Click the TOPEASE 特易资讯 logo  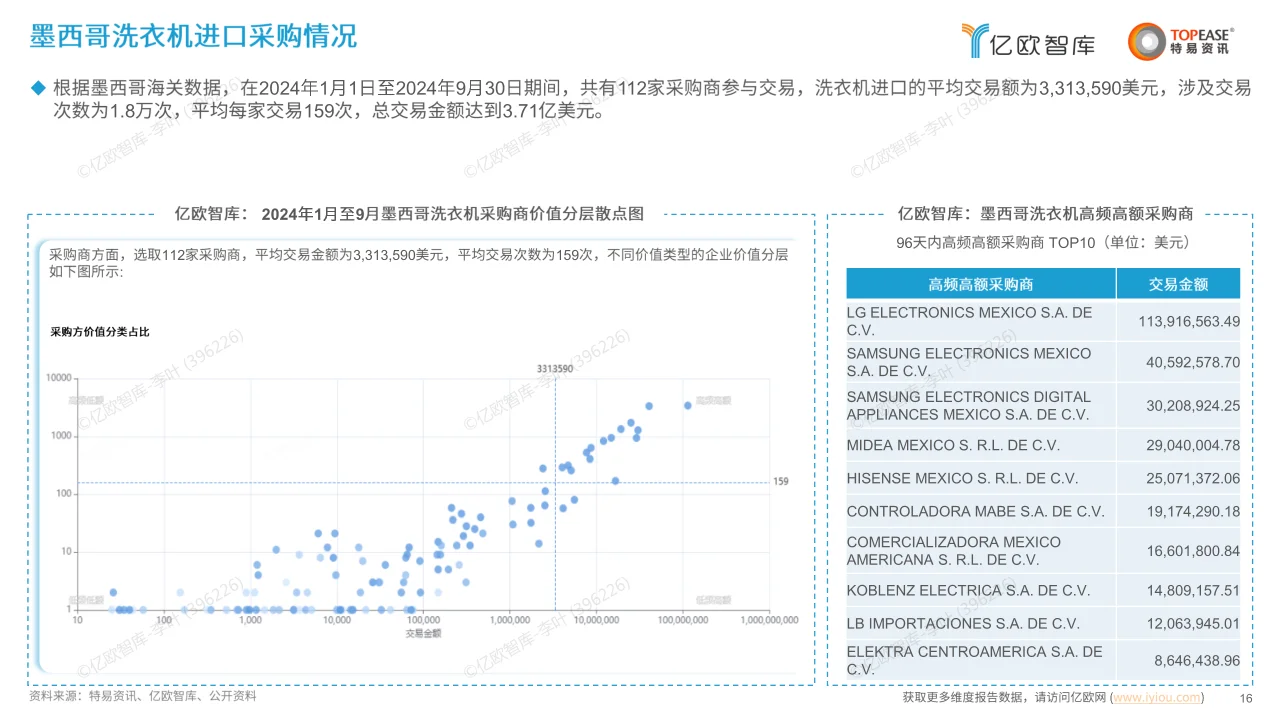(1180, 41)
